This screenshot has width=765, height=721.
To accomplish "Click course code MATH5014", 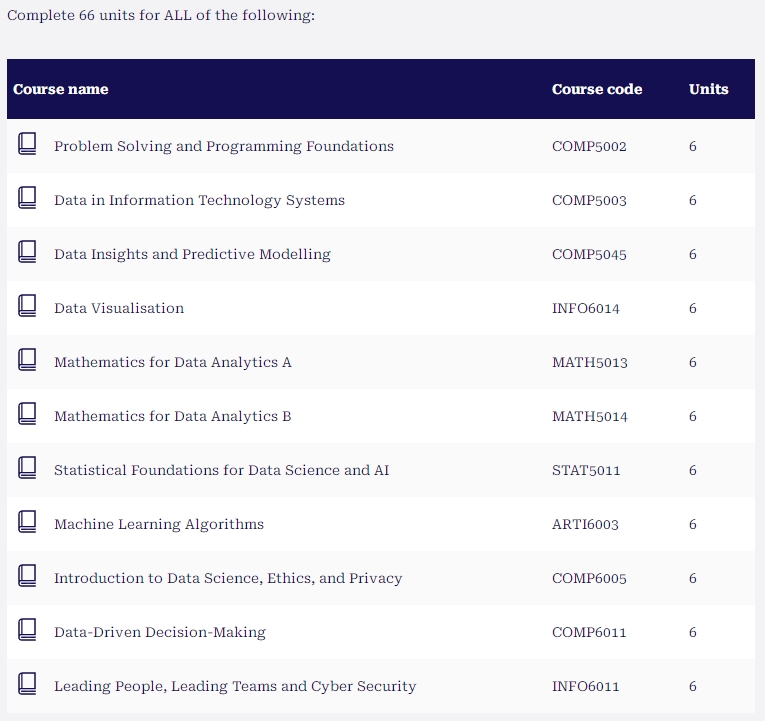I will click(589, 417).
